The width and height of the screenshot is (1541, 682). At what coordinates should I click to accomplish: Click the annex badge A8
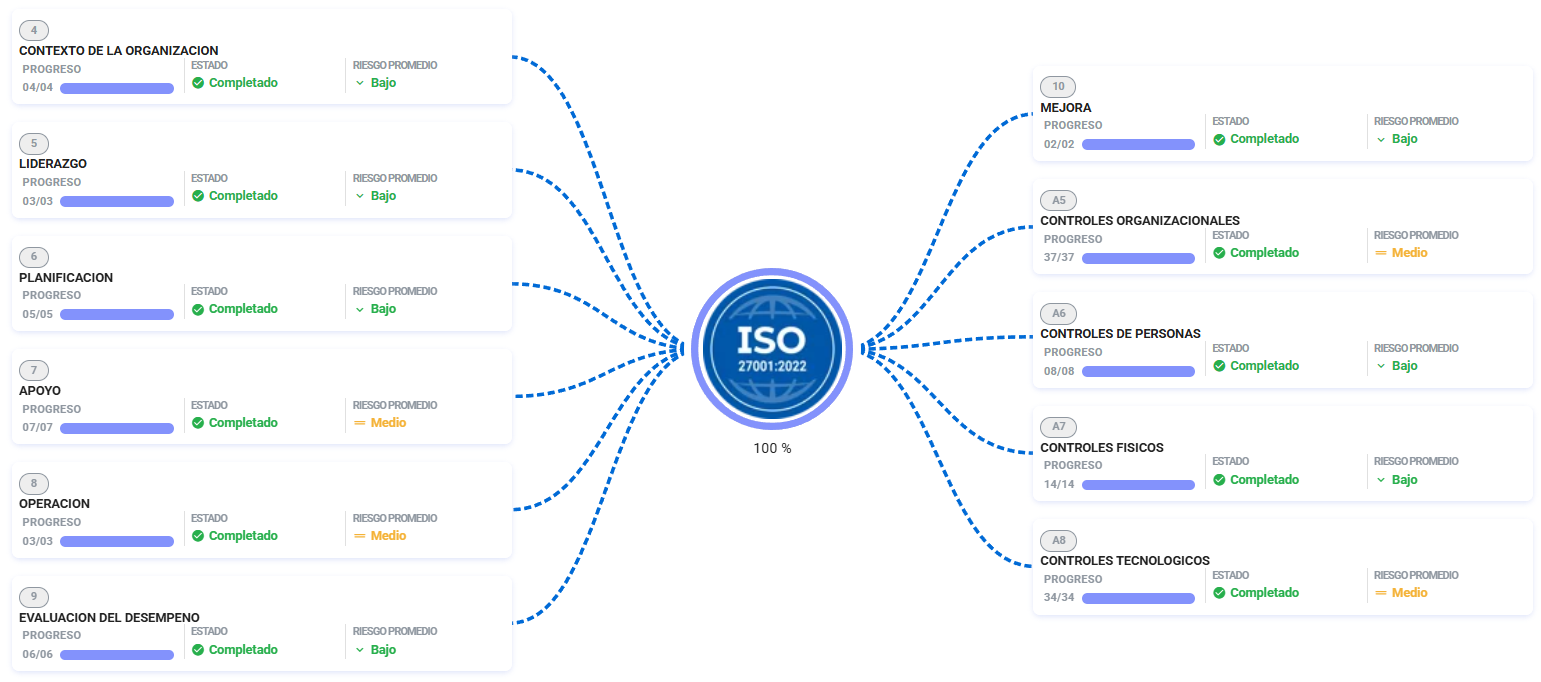1058,540
